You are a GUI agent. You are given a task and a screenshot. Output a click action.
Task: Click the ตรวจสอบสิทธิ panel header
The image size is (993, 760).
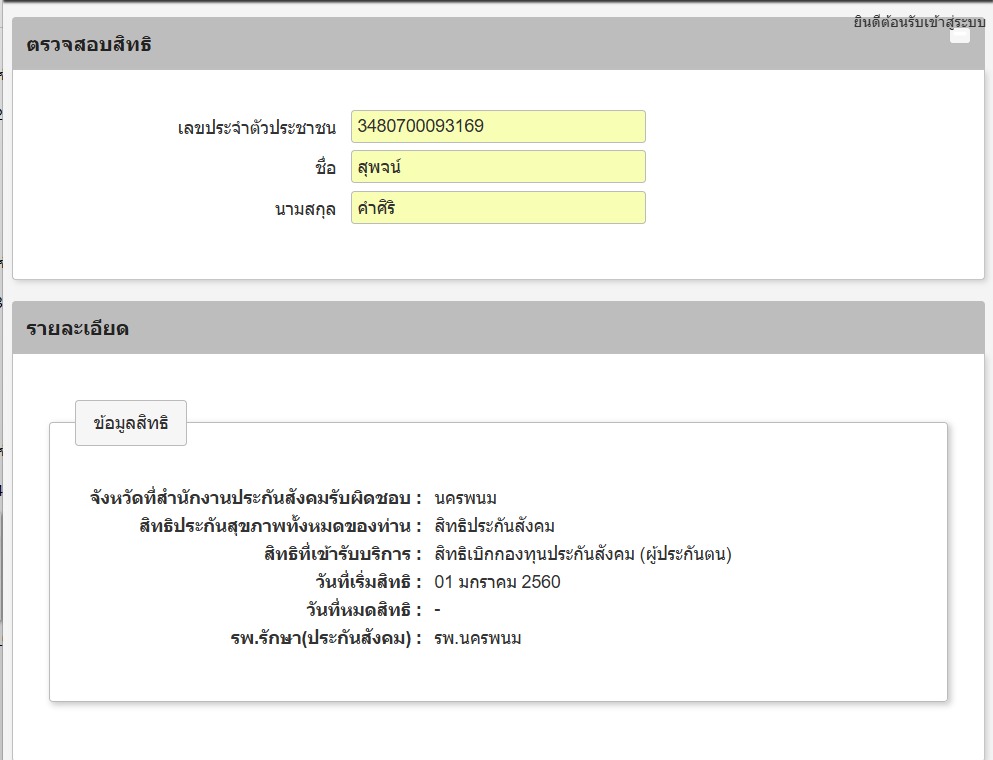point(498,44)
